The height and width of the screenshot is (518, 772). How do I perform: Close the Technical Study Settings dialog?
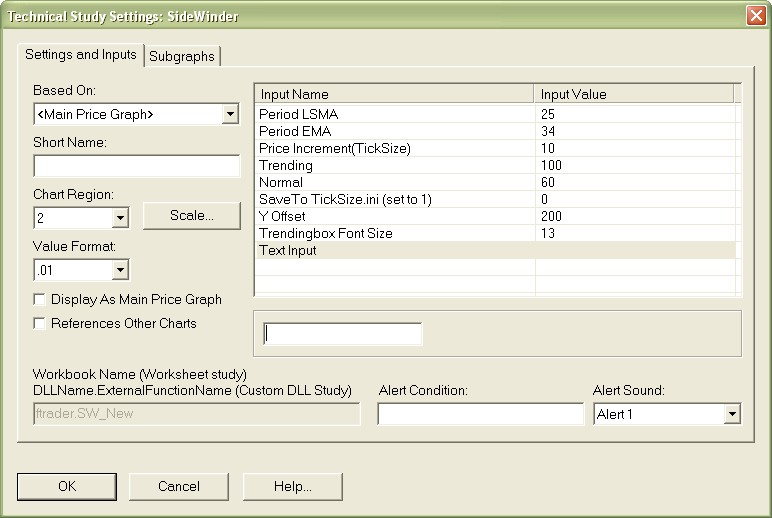pos(755,16)
